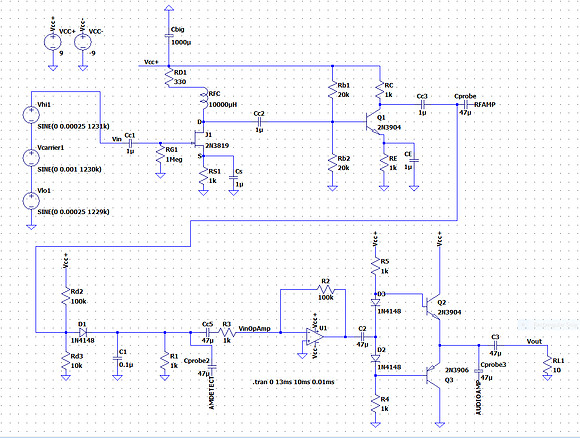This screenshot has height=438, width=580.
Task: Select the VCC- voltage source symbol
Action: coord(83,42)
